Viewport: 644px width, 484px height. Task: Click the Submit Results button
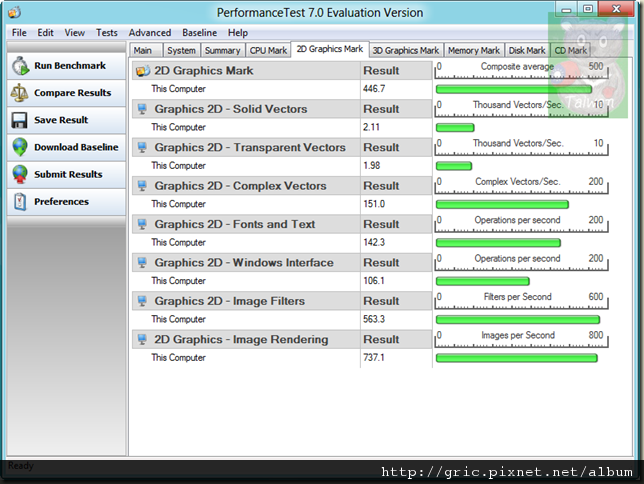coord(66,175)
